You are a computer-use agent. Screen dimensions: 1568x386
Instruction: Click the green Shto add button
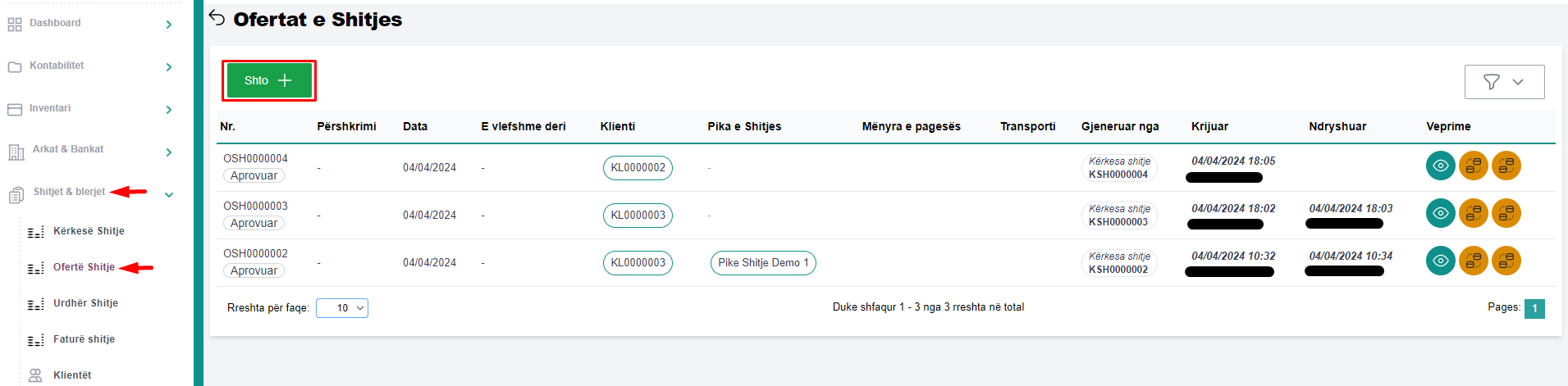(268, 80)
